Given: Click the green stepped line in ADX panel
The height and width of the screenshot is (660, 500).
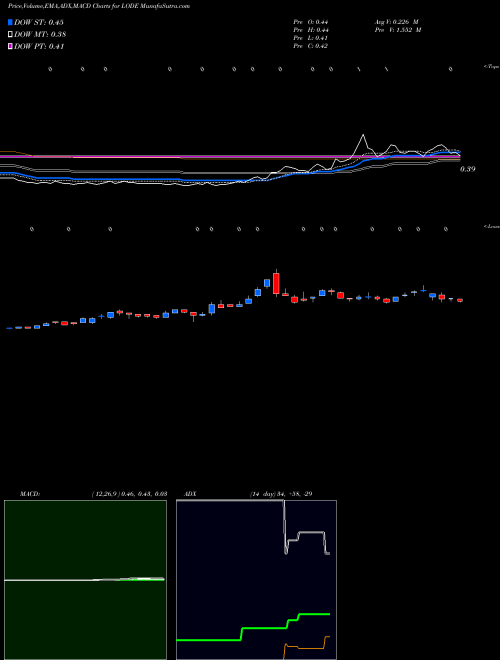Looking at the screenshot, I should tap(253, 628).
